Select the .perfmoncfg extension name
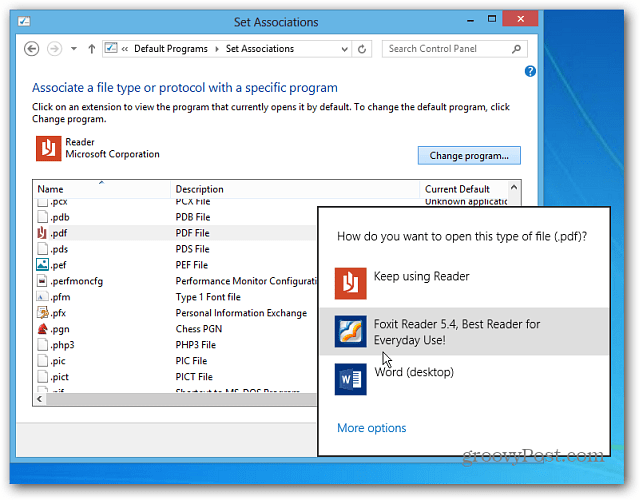640x500 pixels. click(77, 281)
